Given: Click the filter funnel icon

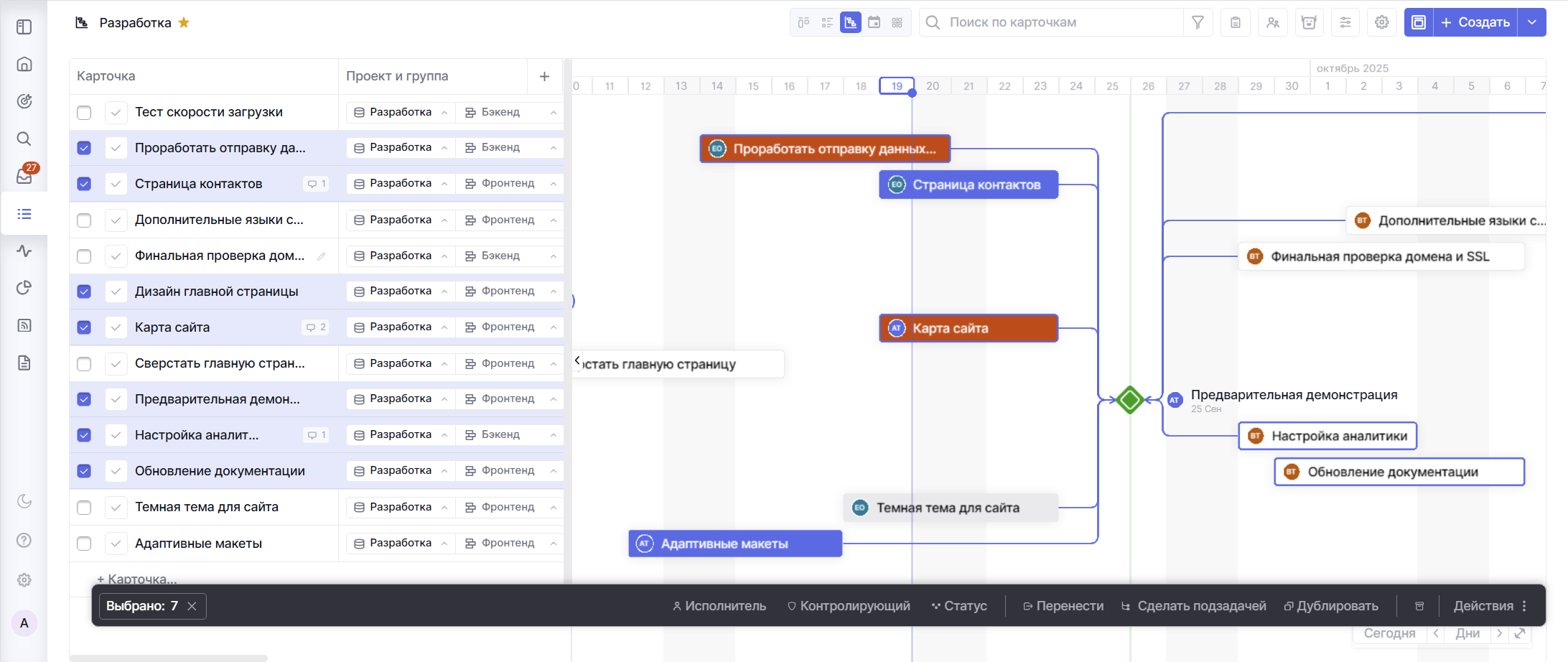Looking at the screenshot, I should (1198, 22).
